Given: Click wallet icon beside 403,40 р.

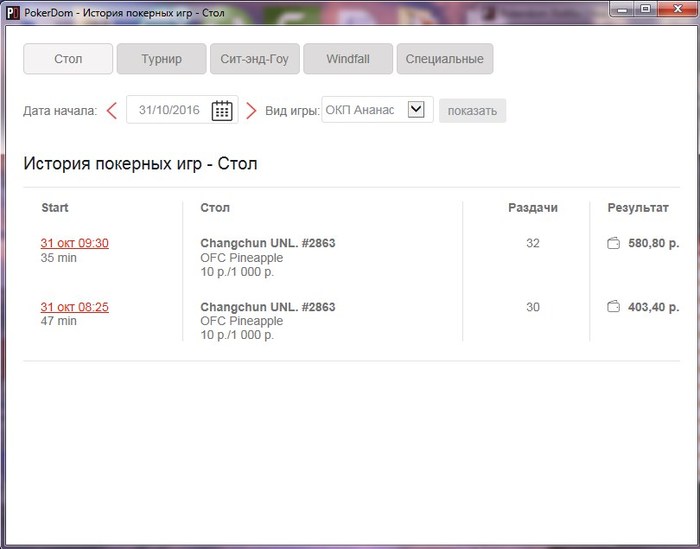Looking at the screenshot, I should point(613,307).
